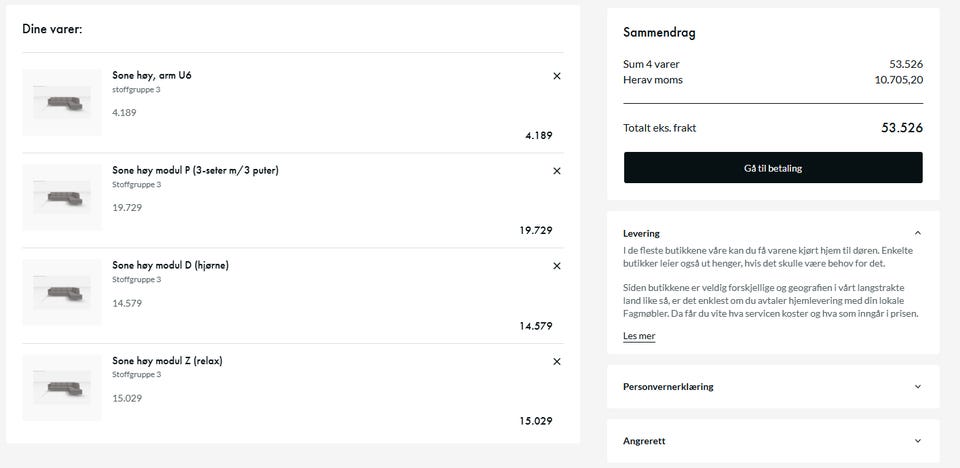Screen dimensions: 960x468
Task: Select the modul Z (relax) thumbnail
Action: pyautogui.click(x=62, y=387)
